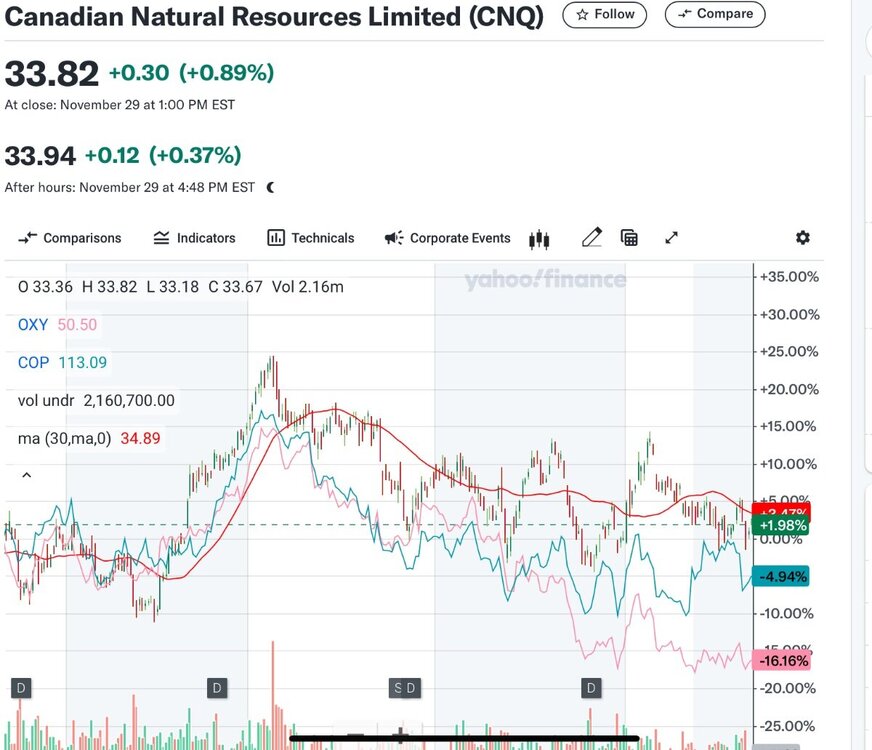This screenshot has height=750, width=872.
Task: Click the S split marker on timeline
Action: click(398, 688)
